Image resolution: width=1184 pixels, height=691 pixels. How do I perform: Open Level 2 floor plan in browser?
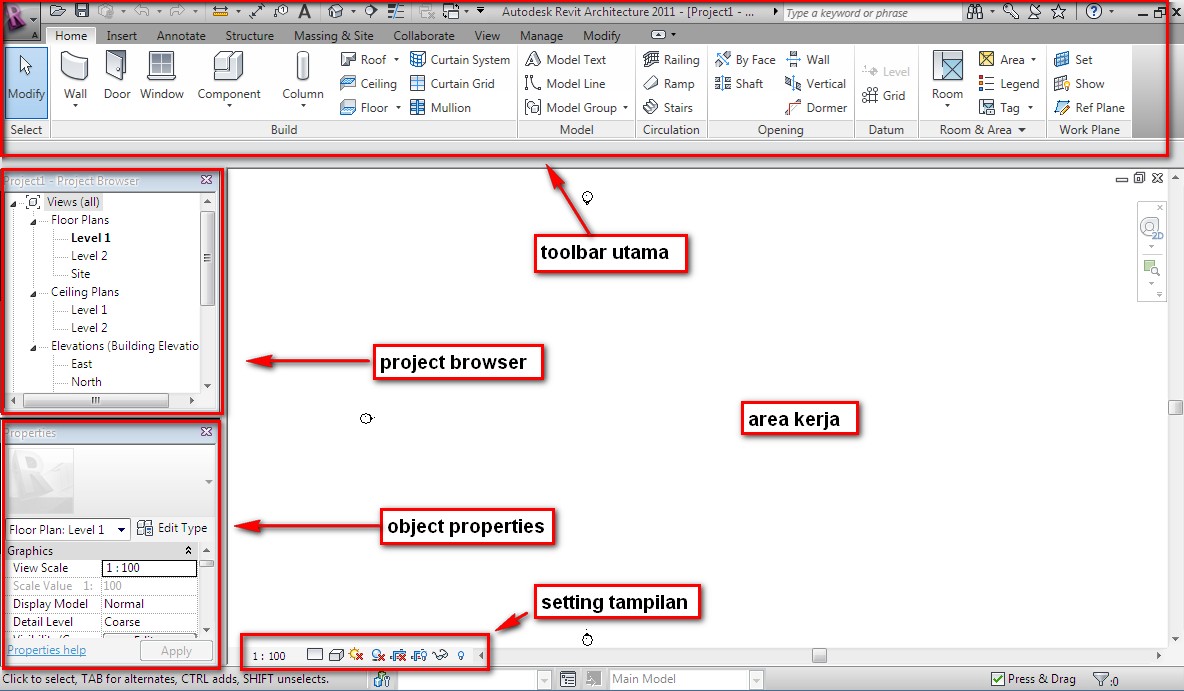click(89, 256)
